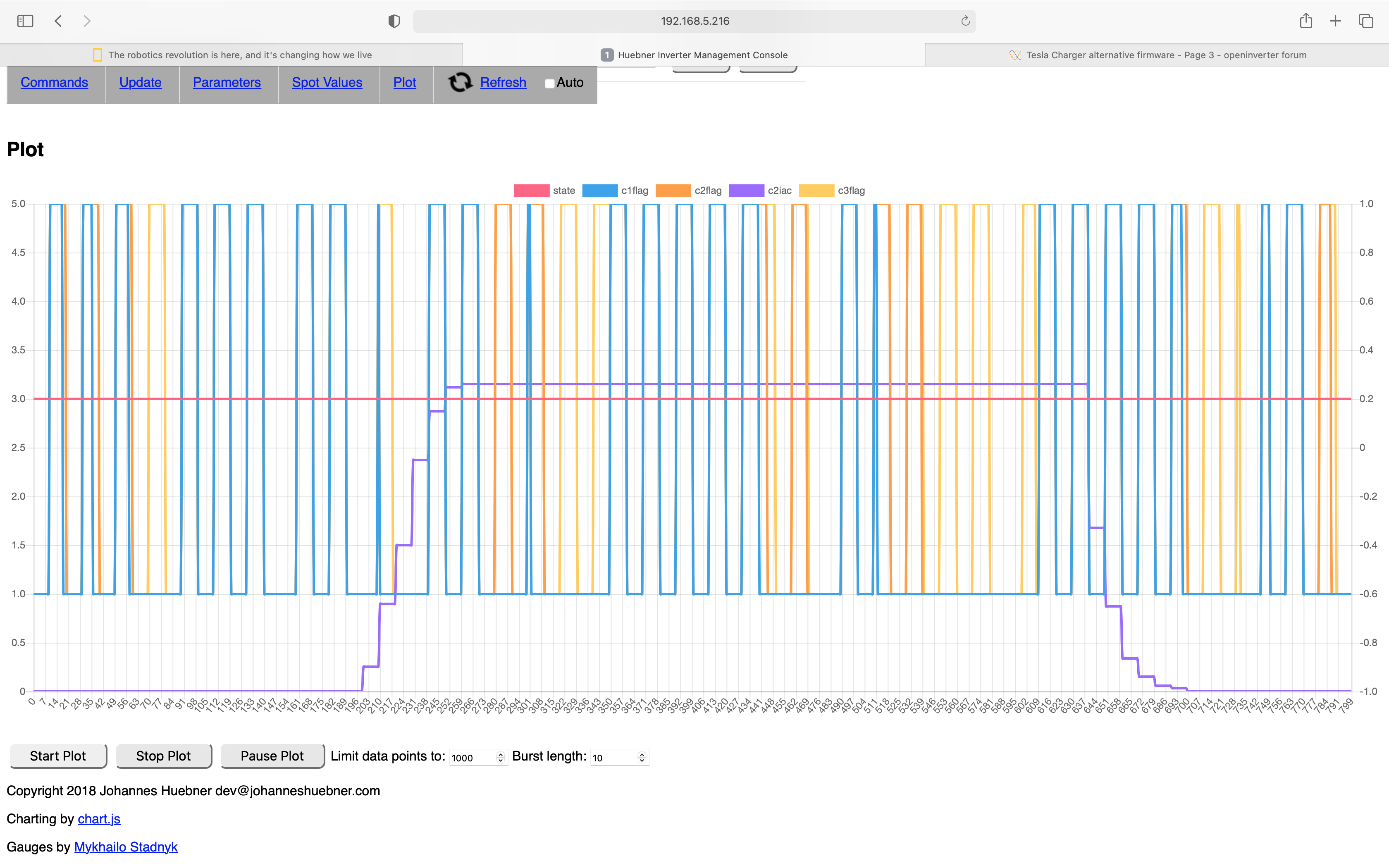Open the Spot Values menu link
1389x868 pixels.
point(327,83)
